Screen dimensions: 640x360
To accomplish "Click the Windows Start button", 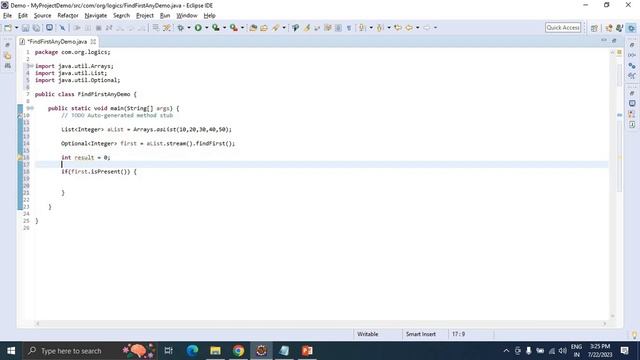I will tap(11, 351).
